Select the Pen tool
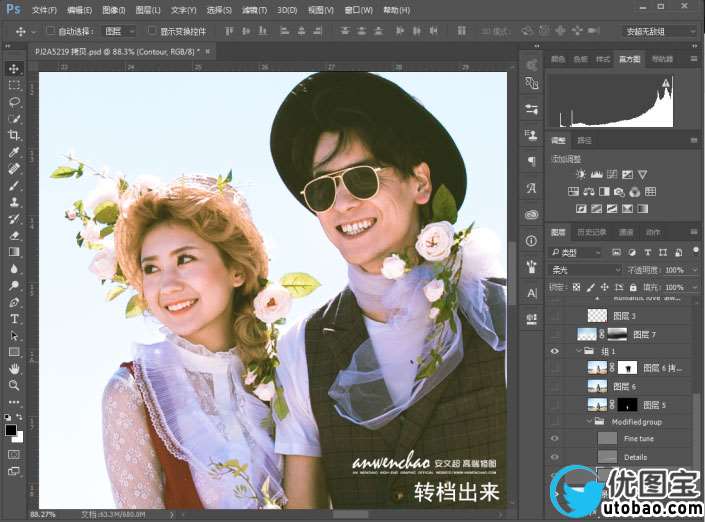Viewport: 705px width, 522px height. (14, 302)
